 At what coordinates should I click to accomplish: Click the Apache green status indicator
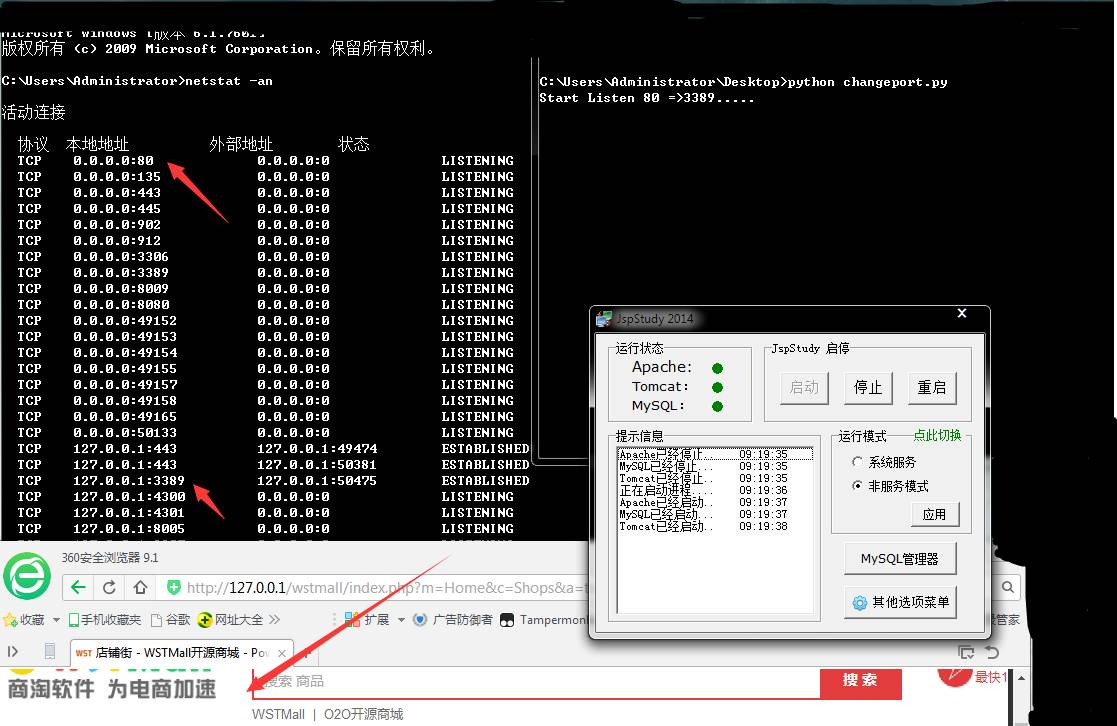(x=717, y=368)
